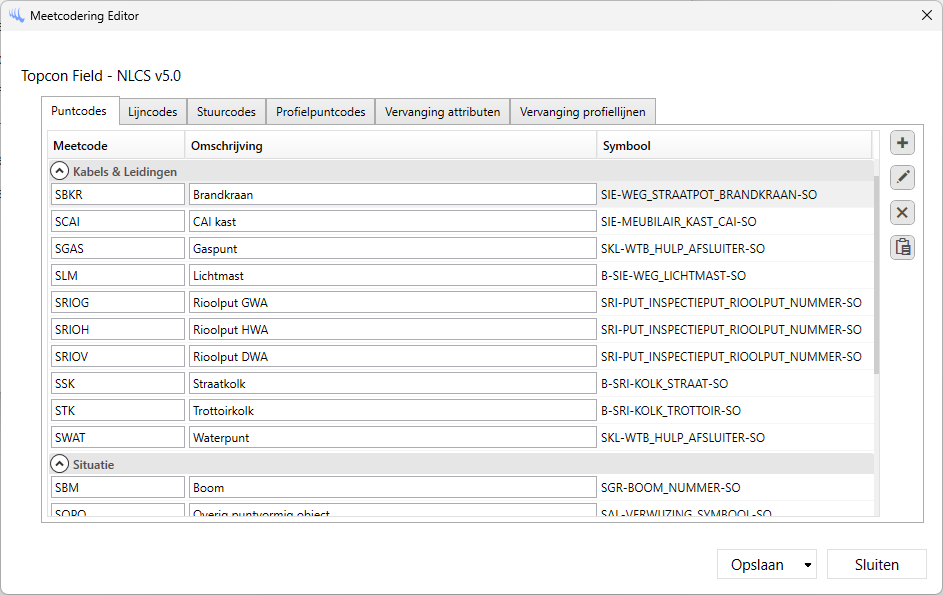Switch to the Lijncodes tab
Viewport: 943px width, 595px height.
coord(153,112)
